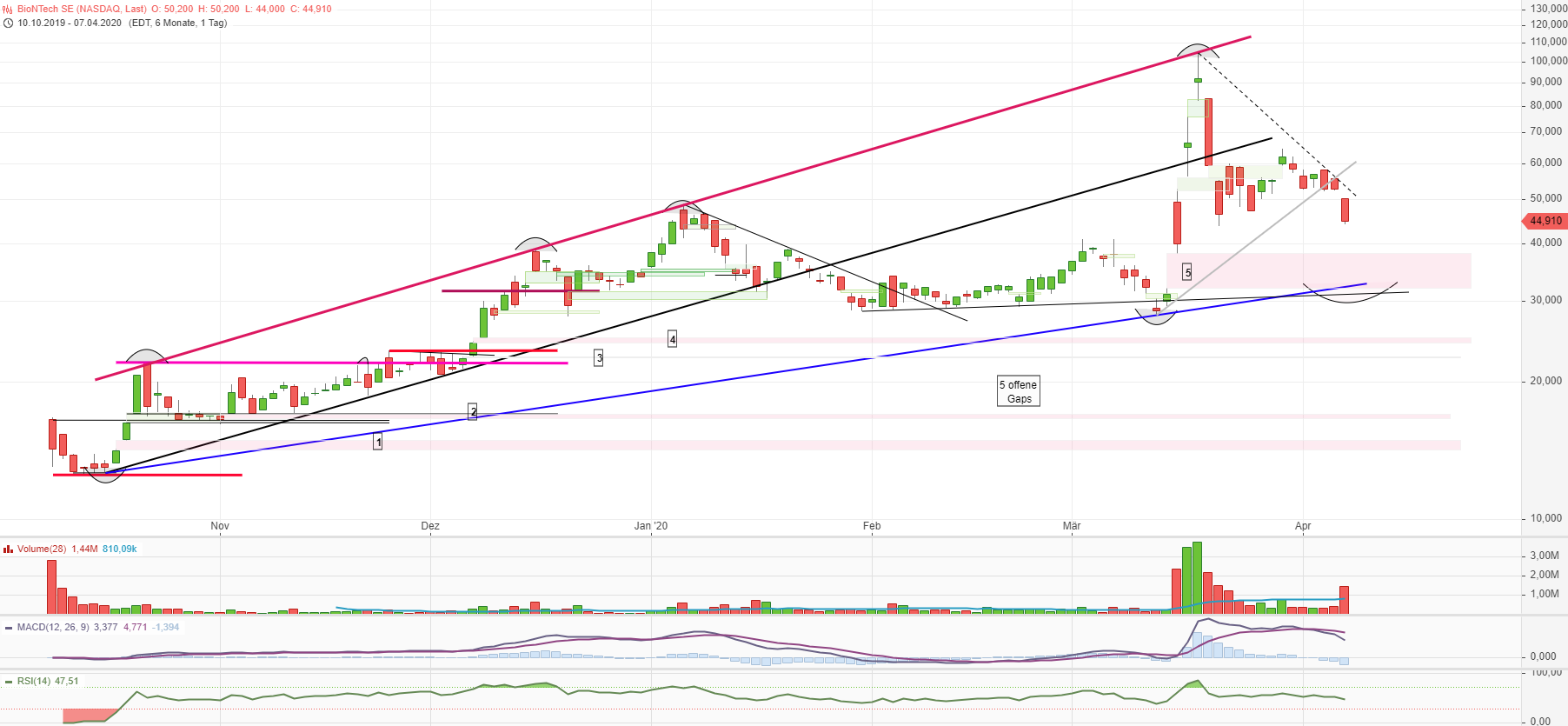Image resolution: width=1568 pixels, height=726 pixels.
Task: Click the RSI indicator line icon
Action: click(x=8, y=682)
